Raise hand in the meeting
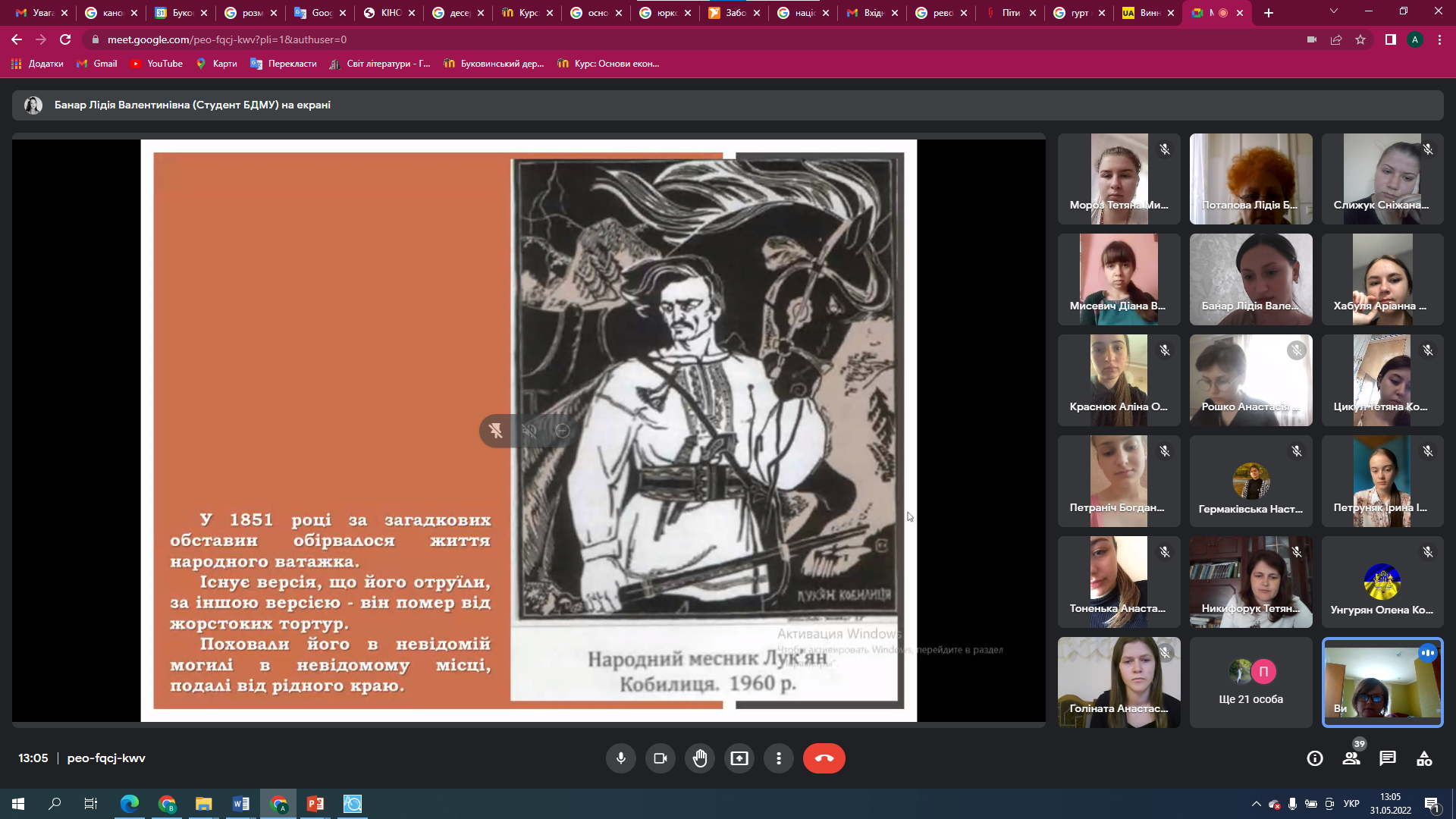Screen dimensions: 1456x819 699,758
